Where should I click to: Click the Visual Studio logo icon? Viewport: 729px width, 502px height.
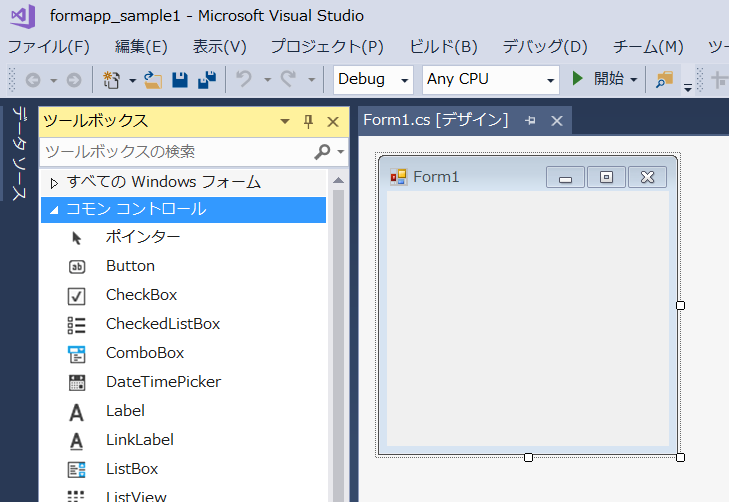point(23,16)
